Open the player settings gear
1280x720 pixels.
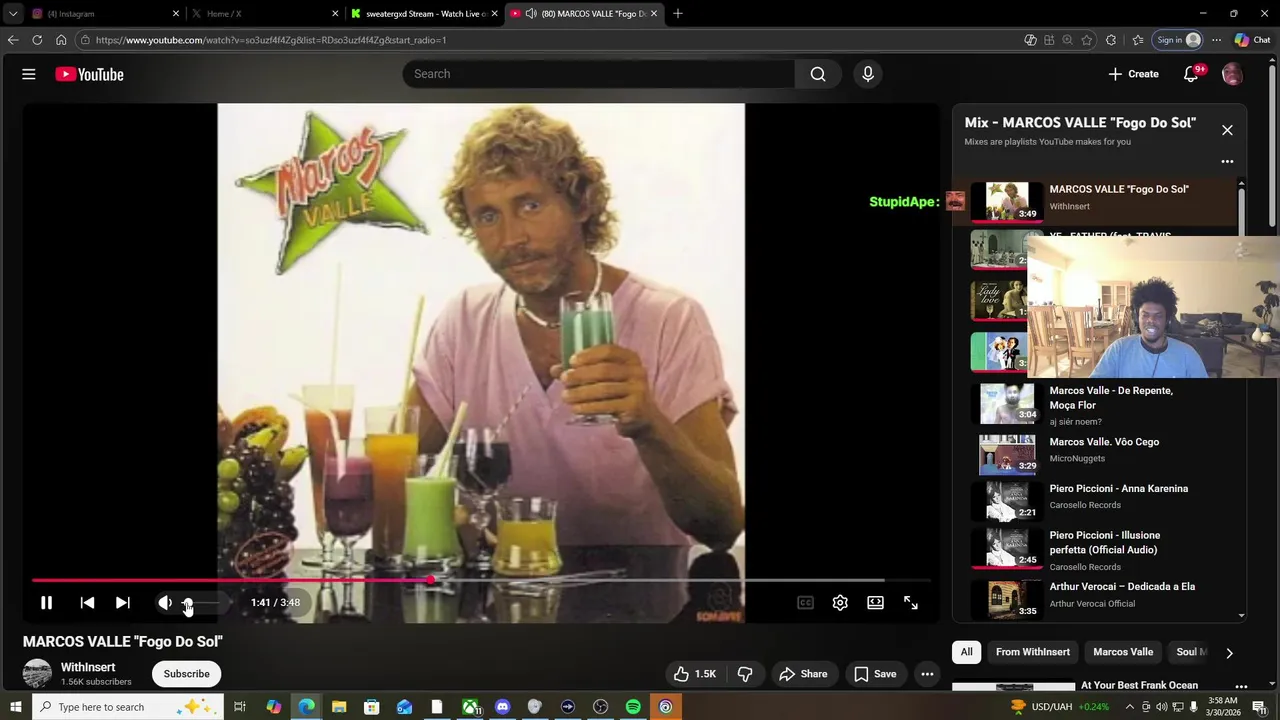[840, 603]
